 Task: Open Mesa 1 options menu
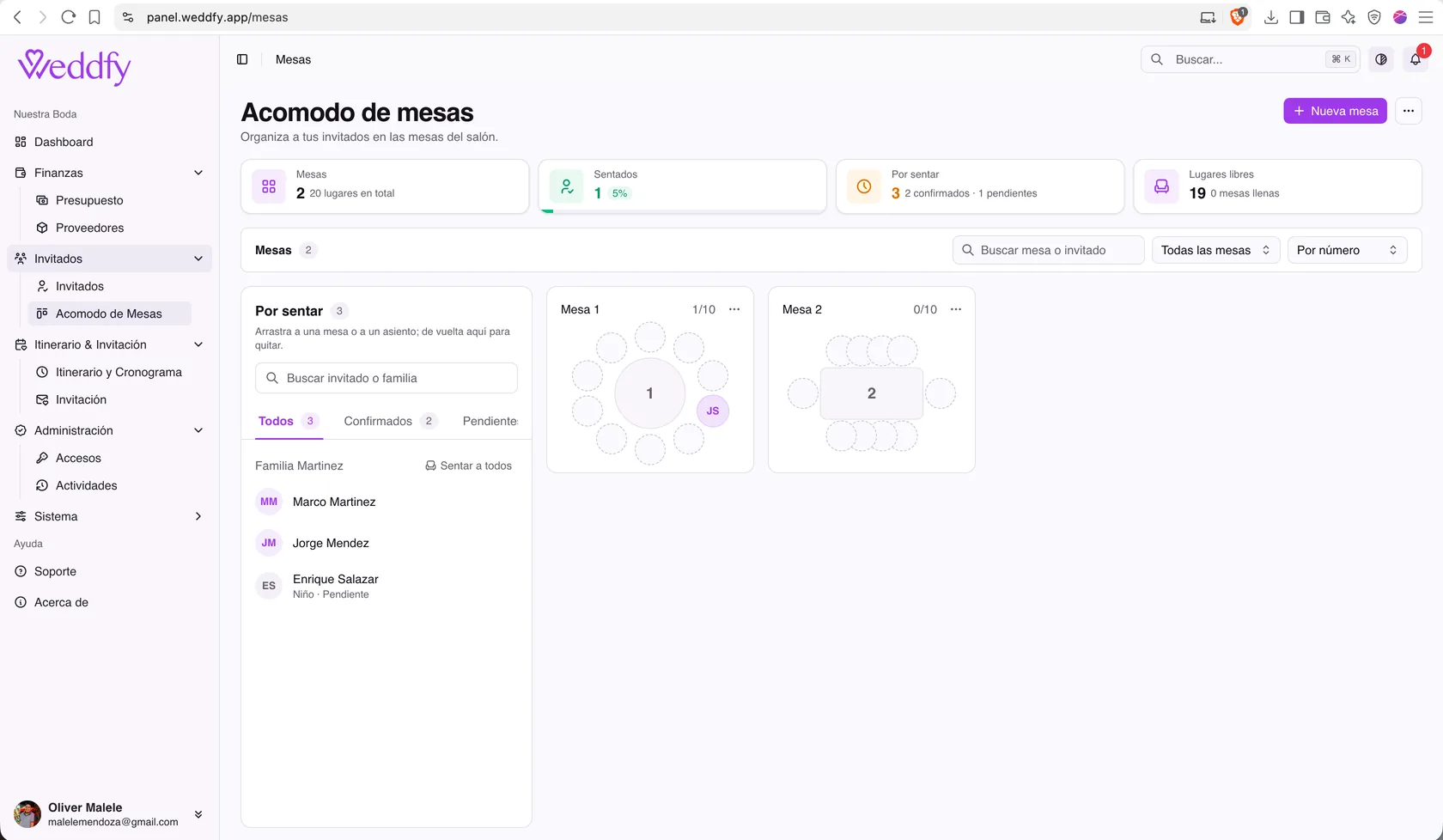point(734,309)
